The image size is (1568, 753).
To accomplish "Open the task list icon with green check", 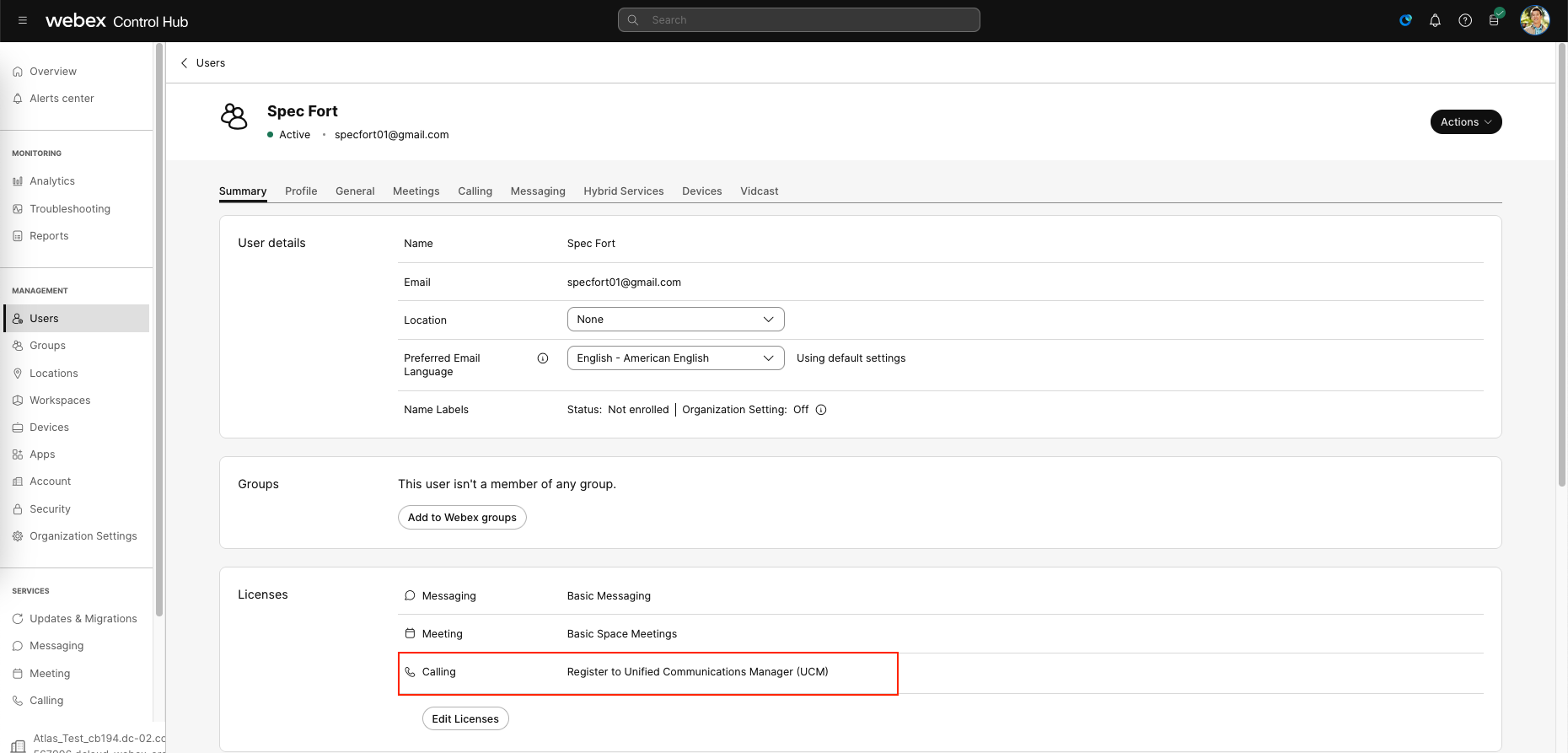I will [x=1495, y=19].
